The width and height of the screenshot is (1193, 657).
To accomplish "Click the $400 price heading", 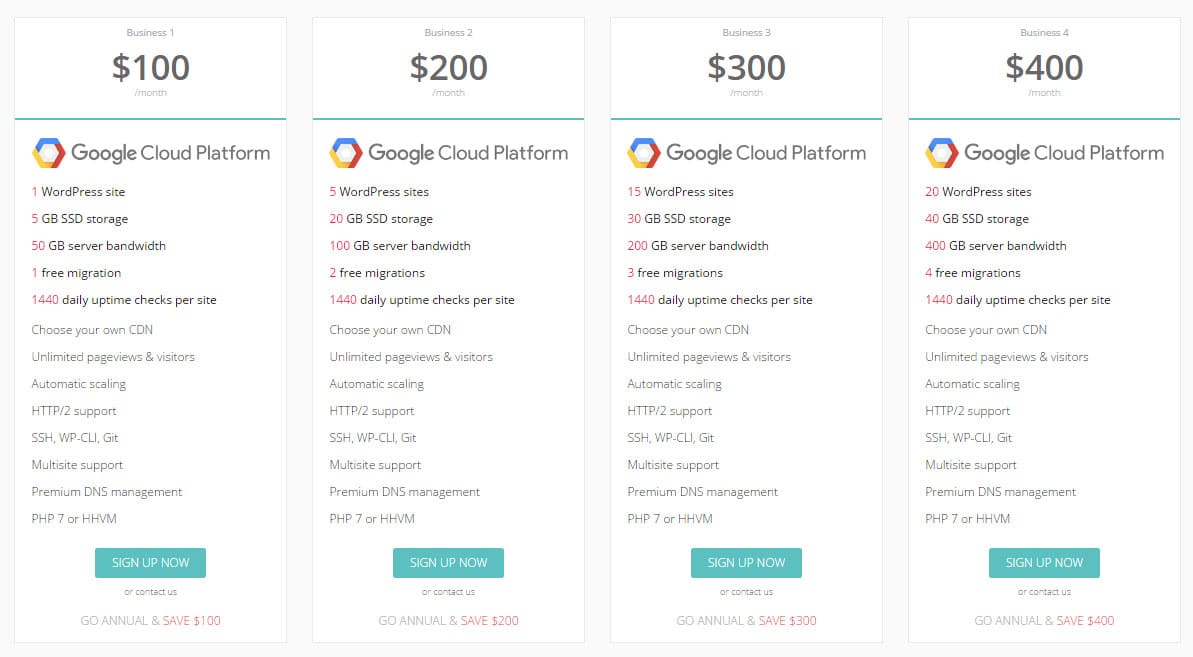I will [1044, 67].
